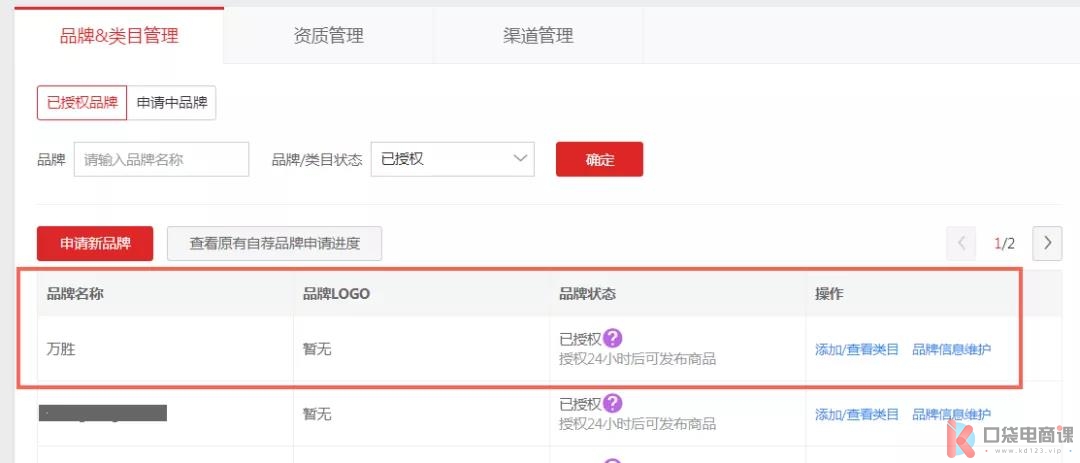Switch to the 资质管理 tab
Viewport: 1080px width, 463px height.
pos(329,36)
